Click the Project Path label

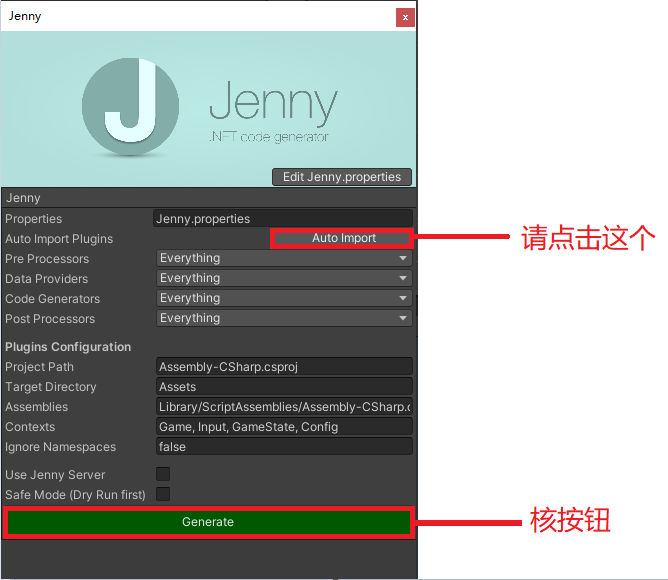pos(39,367)
